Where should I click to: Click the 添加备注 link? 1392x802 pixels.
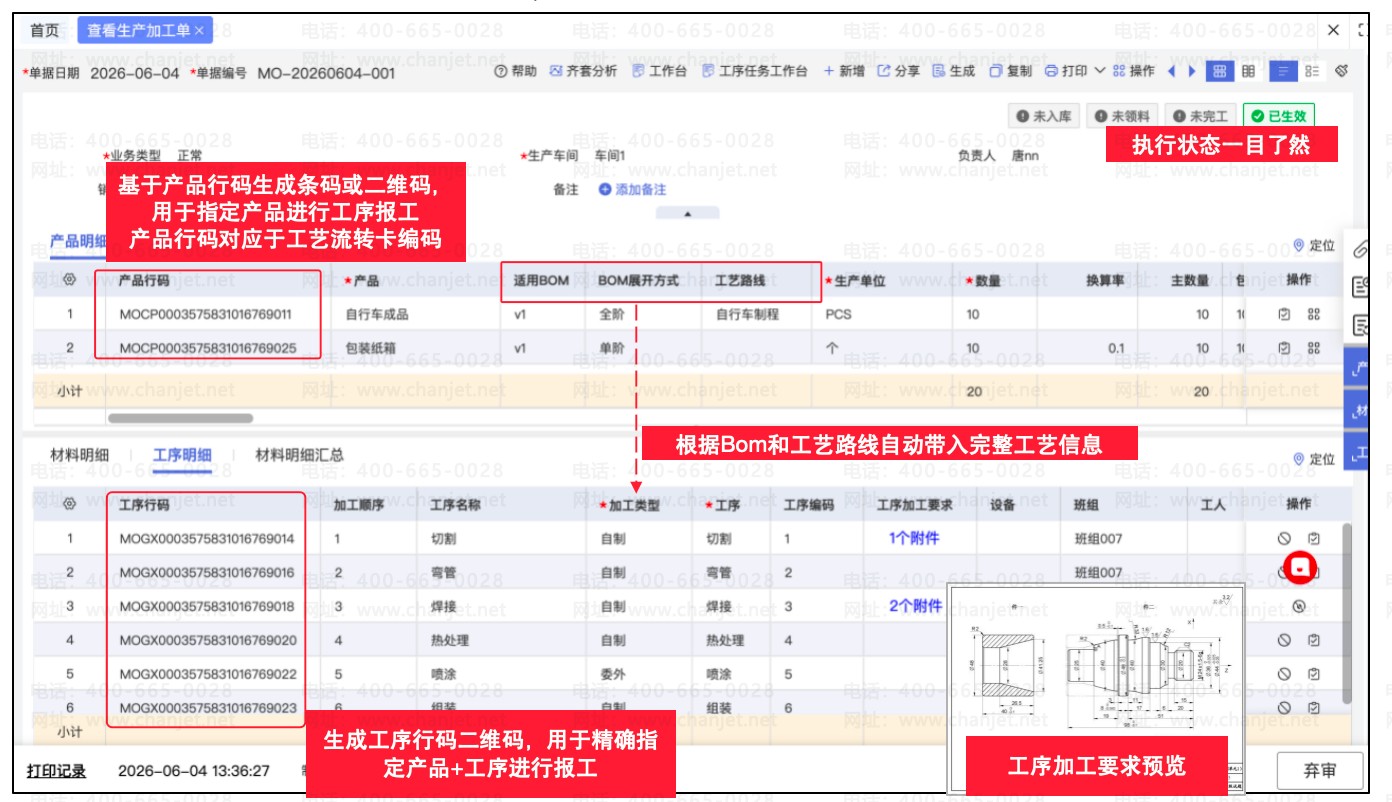632,190
